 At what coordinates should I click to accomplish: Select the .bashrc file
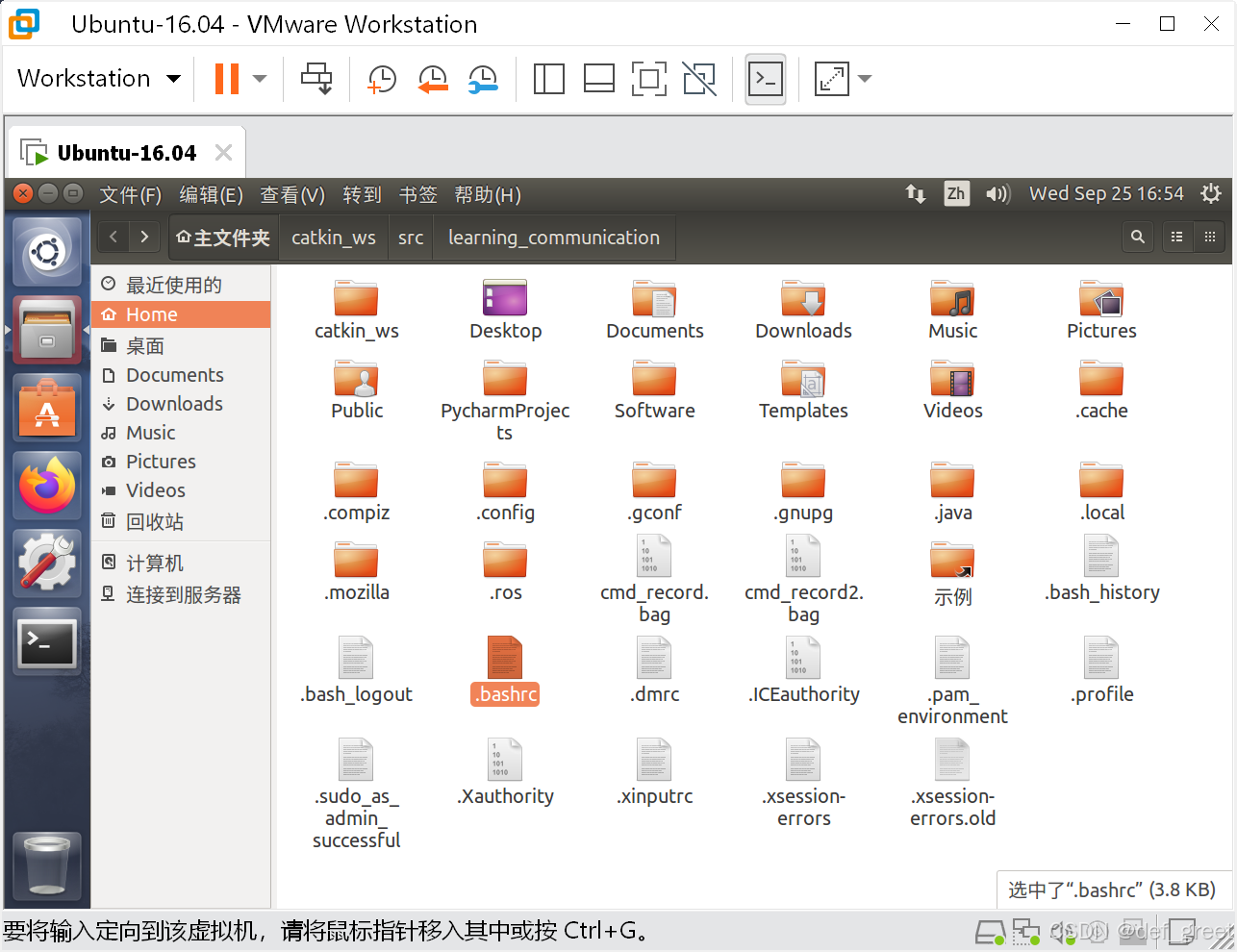[505, 670]
